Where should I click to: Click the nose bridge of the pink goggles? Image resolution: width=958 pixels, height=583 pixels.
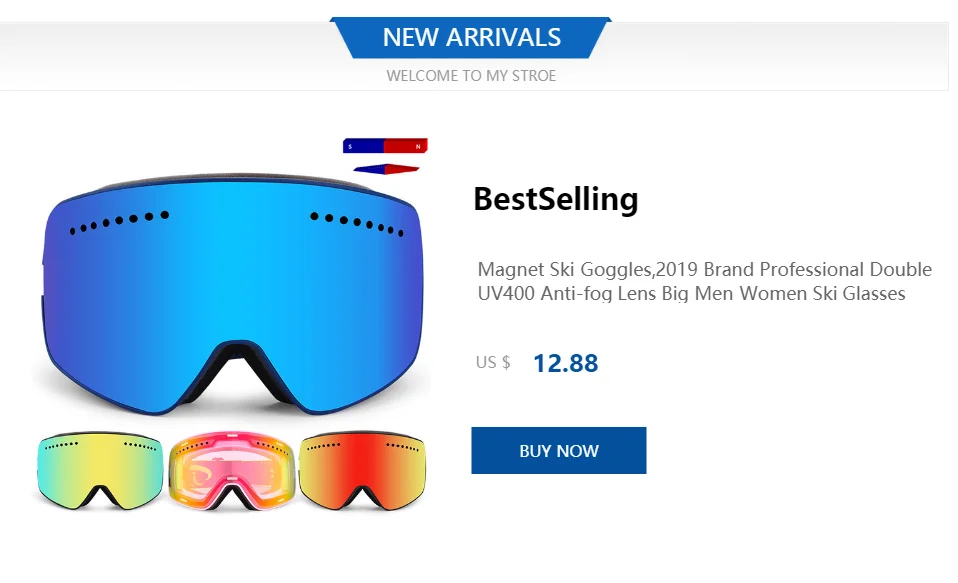point(232,496)
